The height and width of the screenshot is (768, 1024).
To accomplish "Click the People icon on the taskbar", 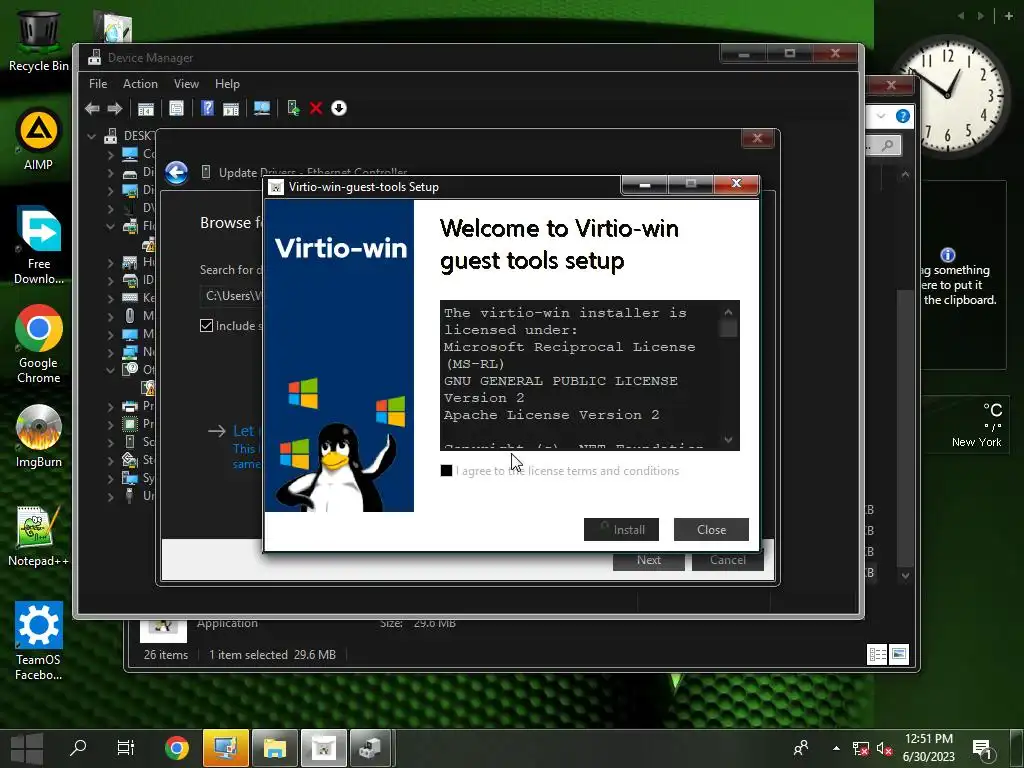I will point(801,748).
